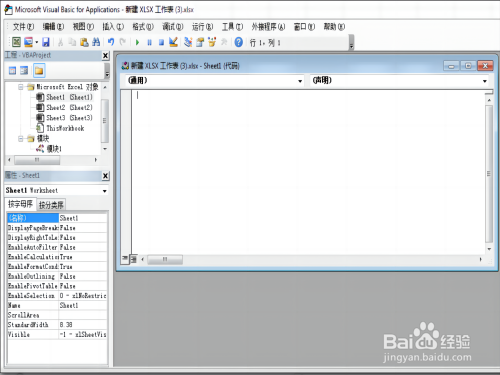
Task: Click Procedure View icon at code window bottom
Action: (x=125, y=259)
